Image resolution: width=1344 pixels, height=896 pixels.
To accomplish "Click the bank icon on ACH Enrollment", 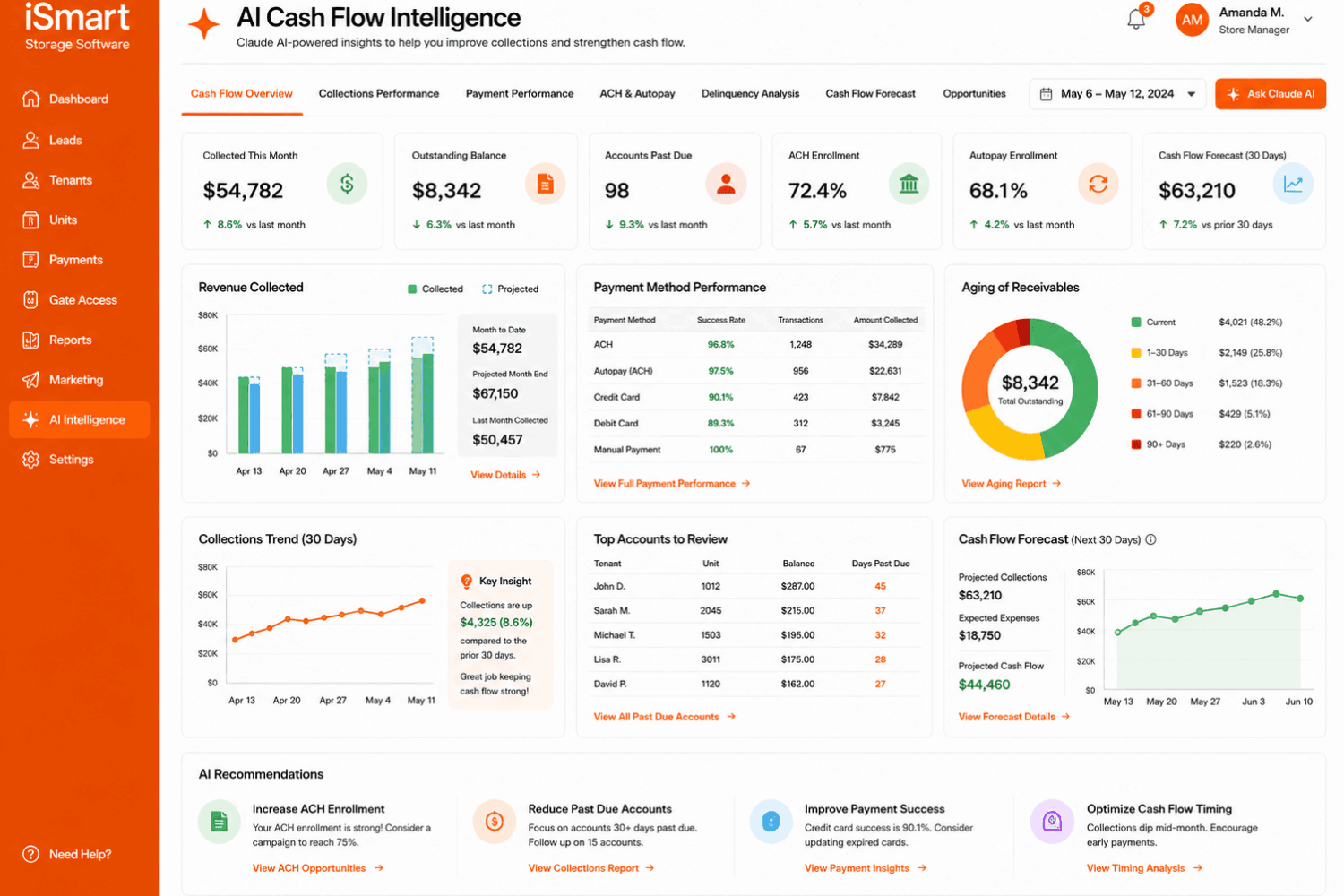I will coord(909,184).
